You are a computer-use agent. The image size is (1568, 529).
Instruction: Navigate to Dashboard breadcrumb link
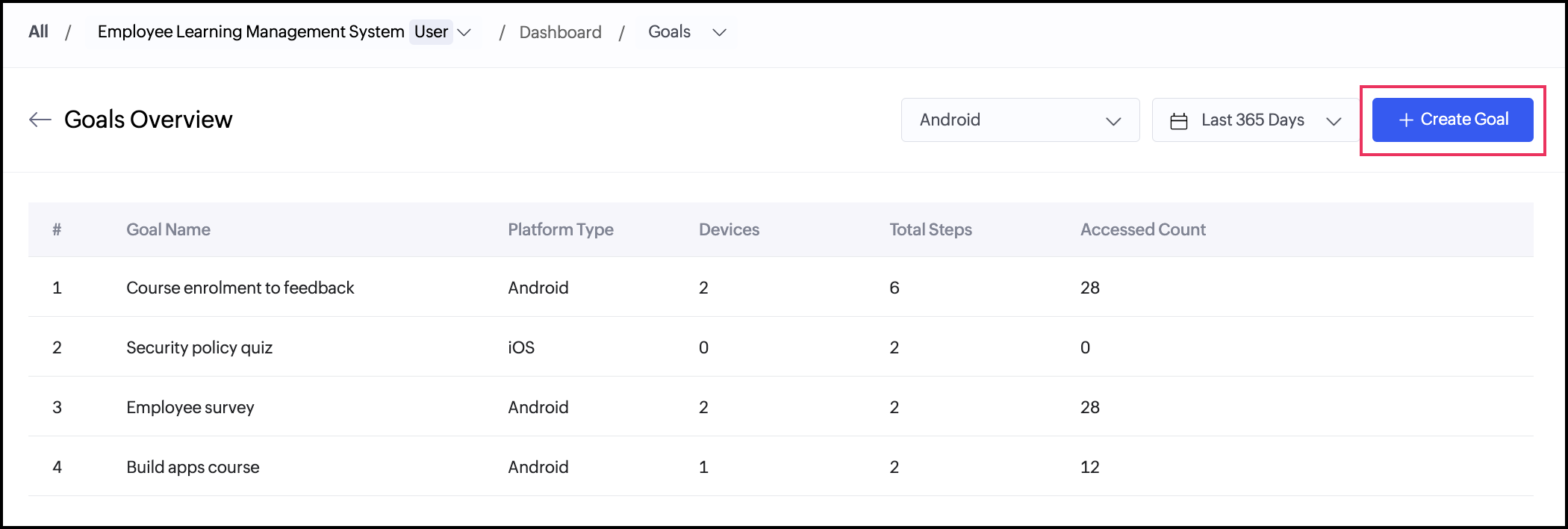[560, 32]
